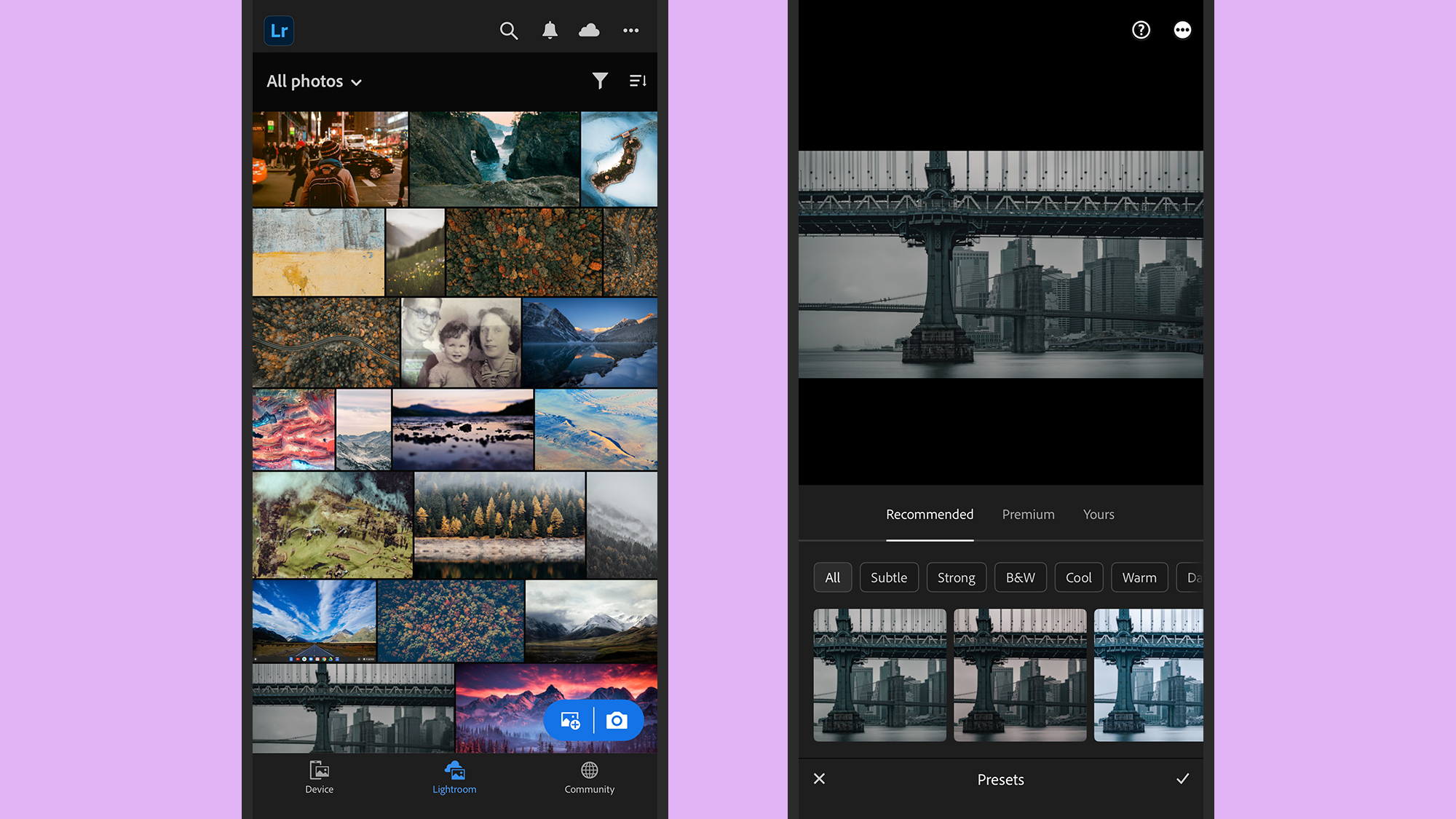The height and width of the screenshot is (819, 1456).
Task: Click the sort/grid view icon
Action: (638, 80)
